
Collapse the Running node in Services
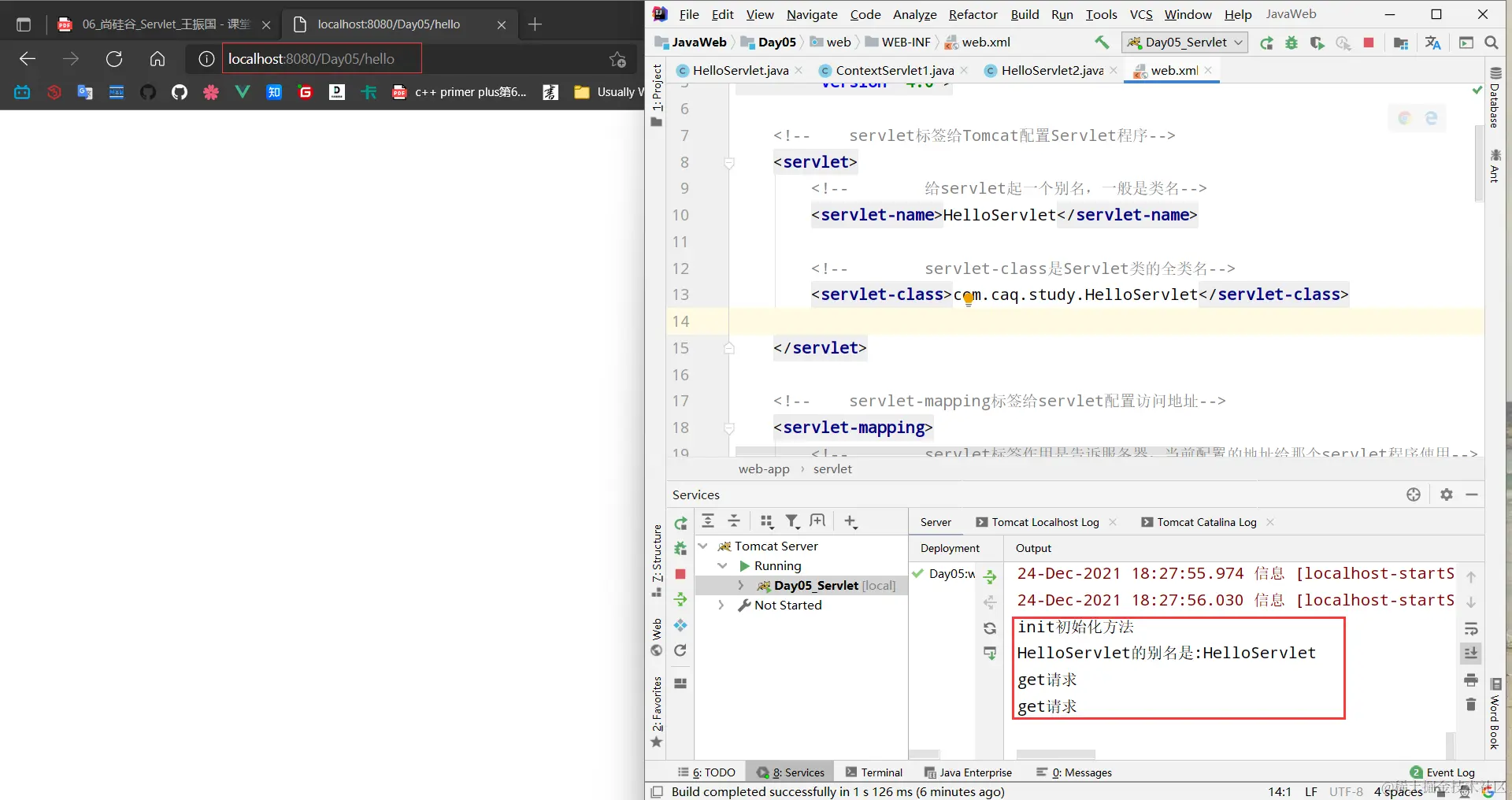coord(722,565)
